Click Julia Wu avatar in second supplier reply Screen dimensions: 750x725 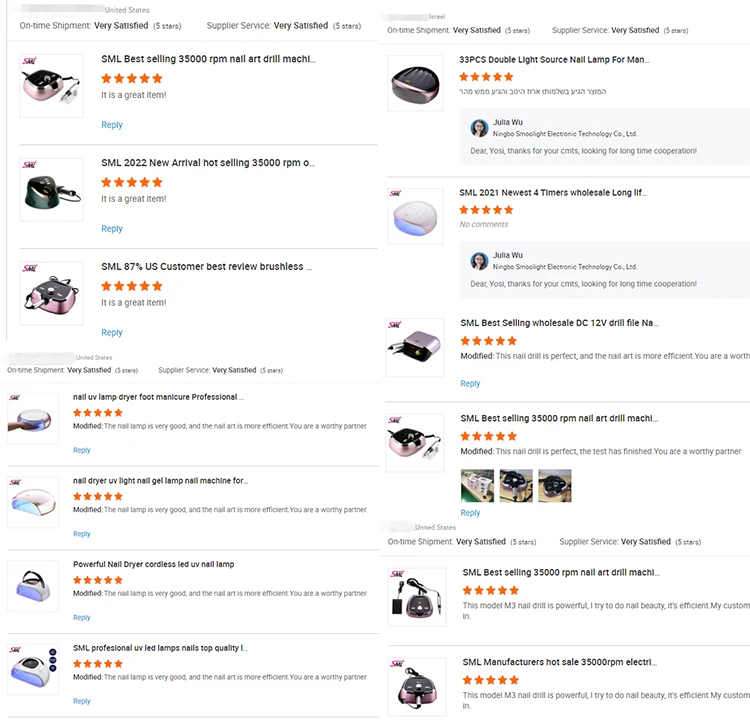[x=479, y=261]
